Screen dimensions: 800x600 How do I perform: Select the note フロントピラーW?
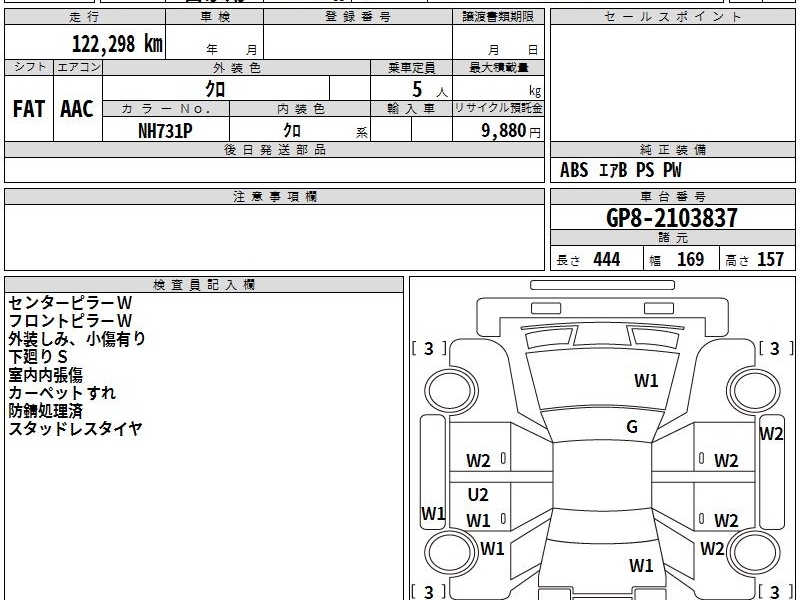coord(70,321)
